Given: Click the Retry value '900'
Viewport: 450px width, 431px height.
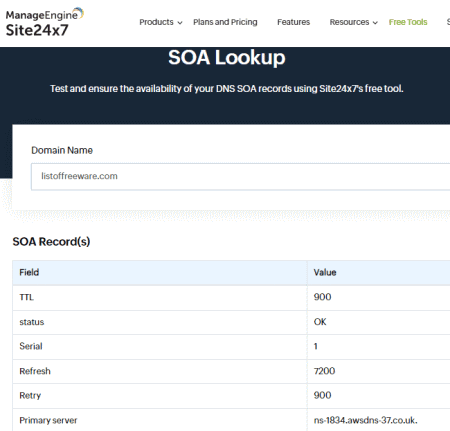Looking at the screenshot, I should pyautogui.click(x=322, y=395).
